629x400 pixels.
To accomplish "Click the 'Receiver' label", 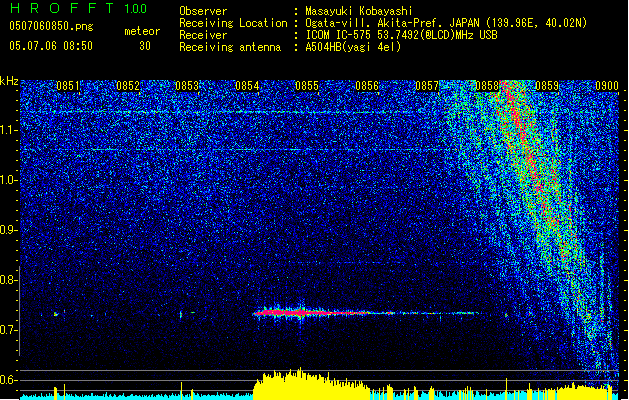I will pyautogui.click(x=203, y=35).
